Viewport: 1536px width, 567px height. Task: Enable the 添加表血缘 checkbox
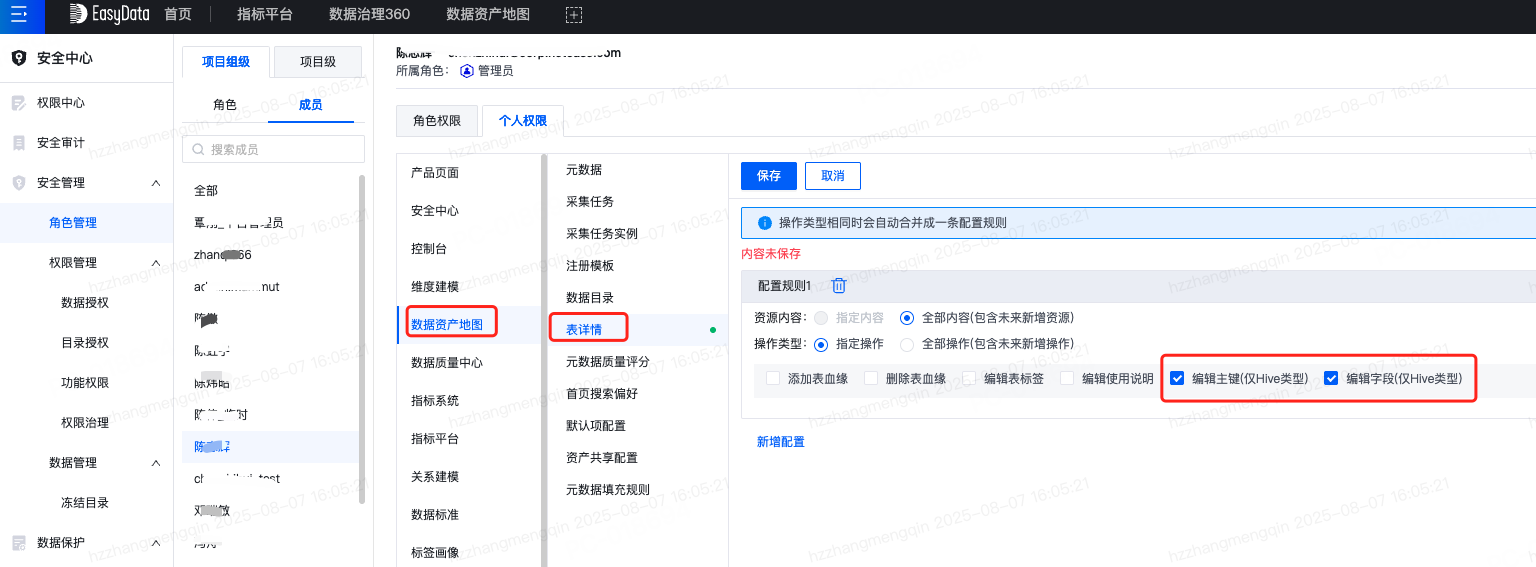tap(772, 379)
